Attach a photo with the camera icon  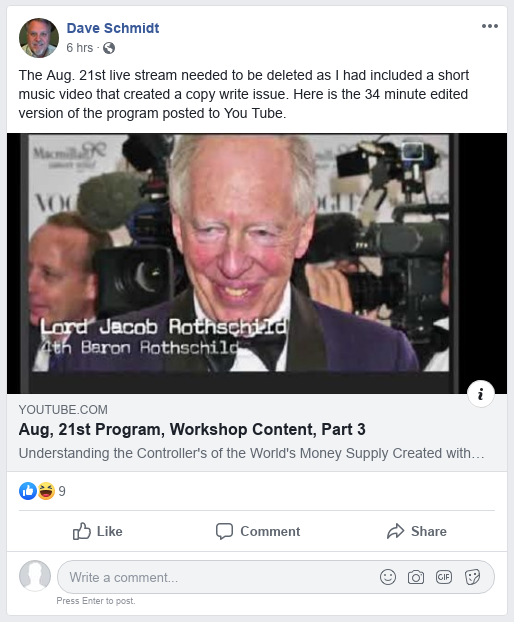point(416,577)
